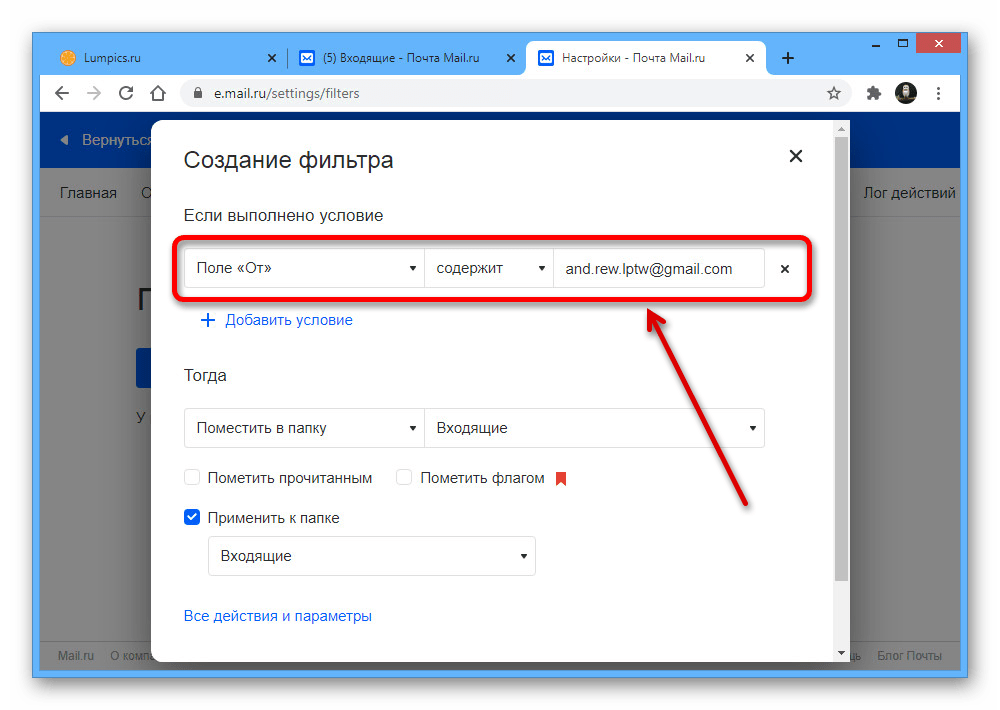Open the Лог действий tab
The width and height of the screenshot is (1000, 710).
tap(909, 193)
